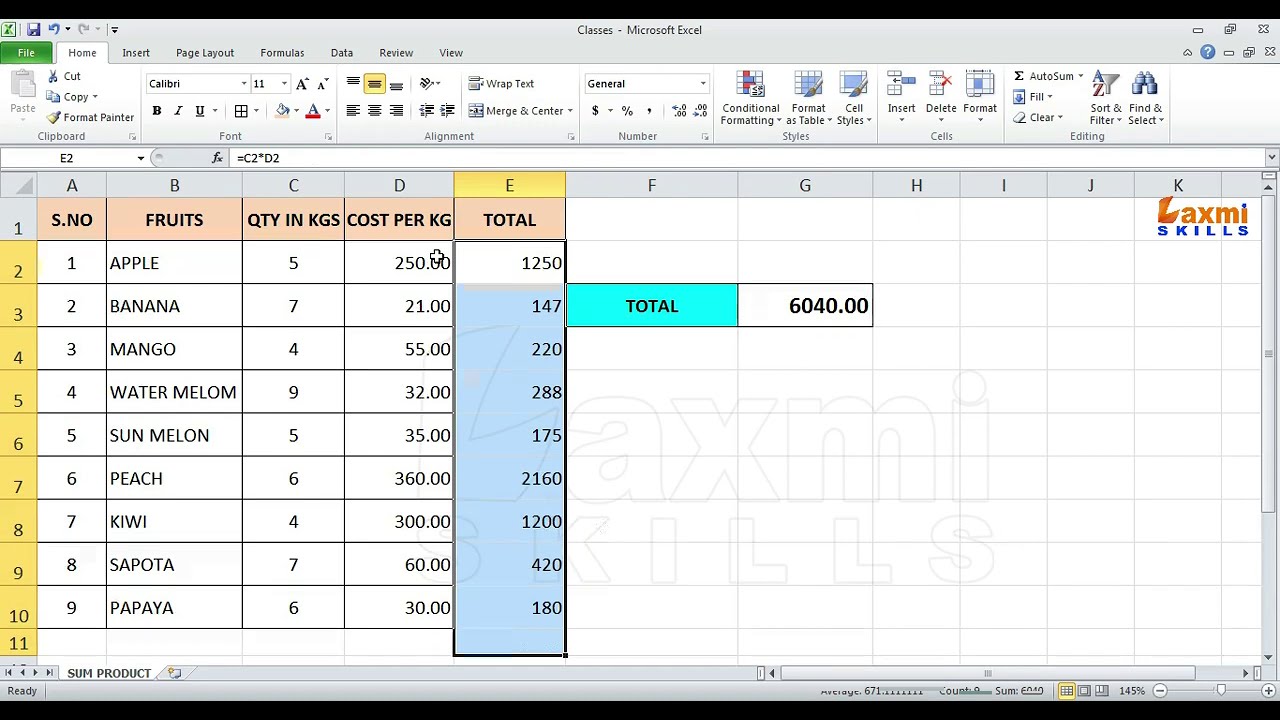Open Cell Styles gallery
1280x720 pixels.
[x=853, y=98]
